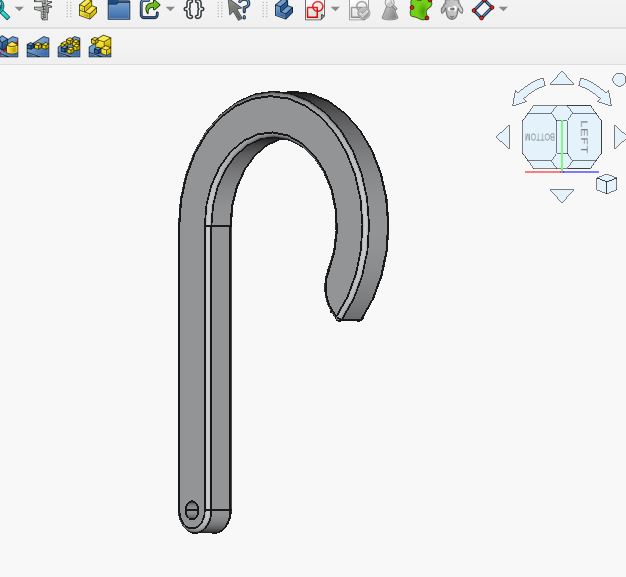
Task: Click navigation cube down arrow
Action: [x=562, y=195]
